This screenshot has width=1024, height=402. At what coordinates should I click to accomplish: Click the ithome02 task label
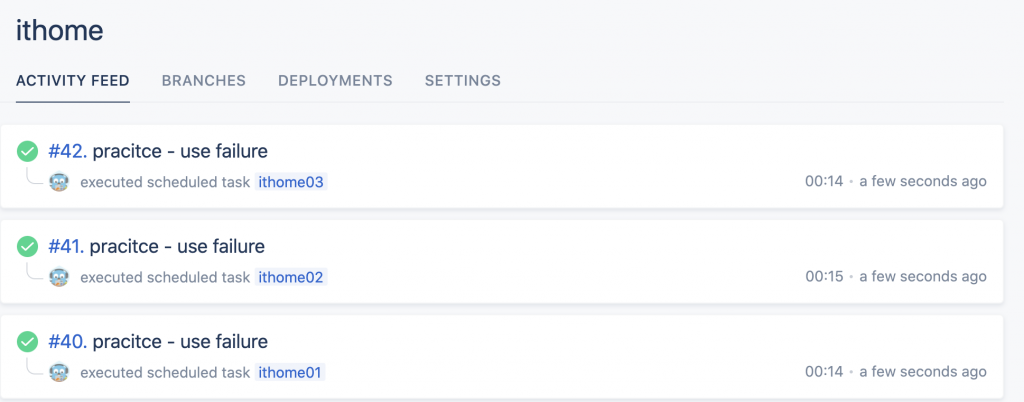click(x=291, y=277)
